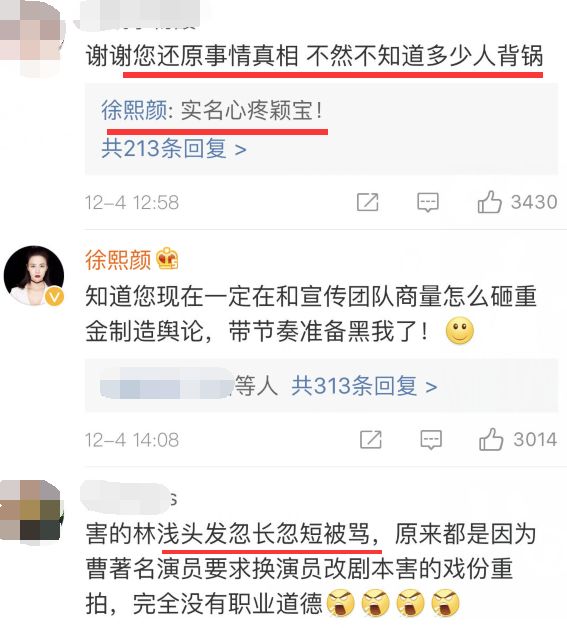Open the reply icon on the 12:58 comment
567x628 pixels.
[x=428, y=202]
